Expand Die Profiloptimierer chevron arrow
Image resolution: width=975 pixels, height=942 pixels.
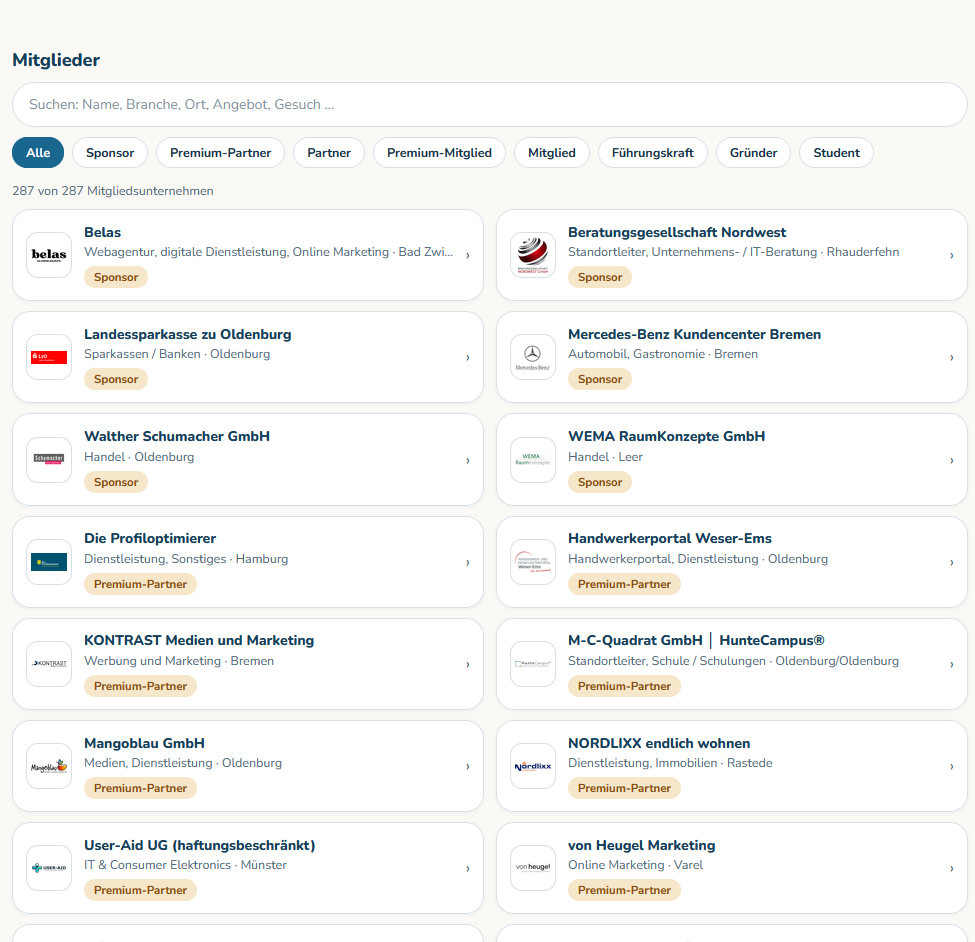468,563
